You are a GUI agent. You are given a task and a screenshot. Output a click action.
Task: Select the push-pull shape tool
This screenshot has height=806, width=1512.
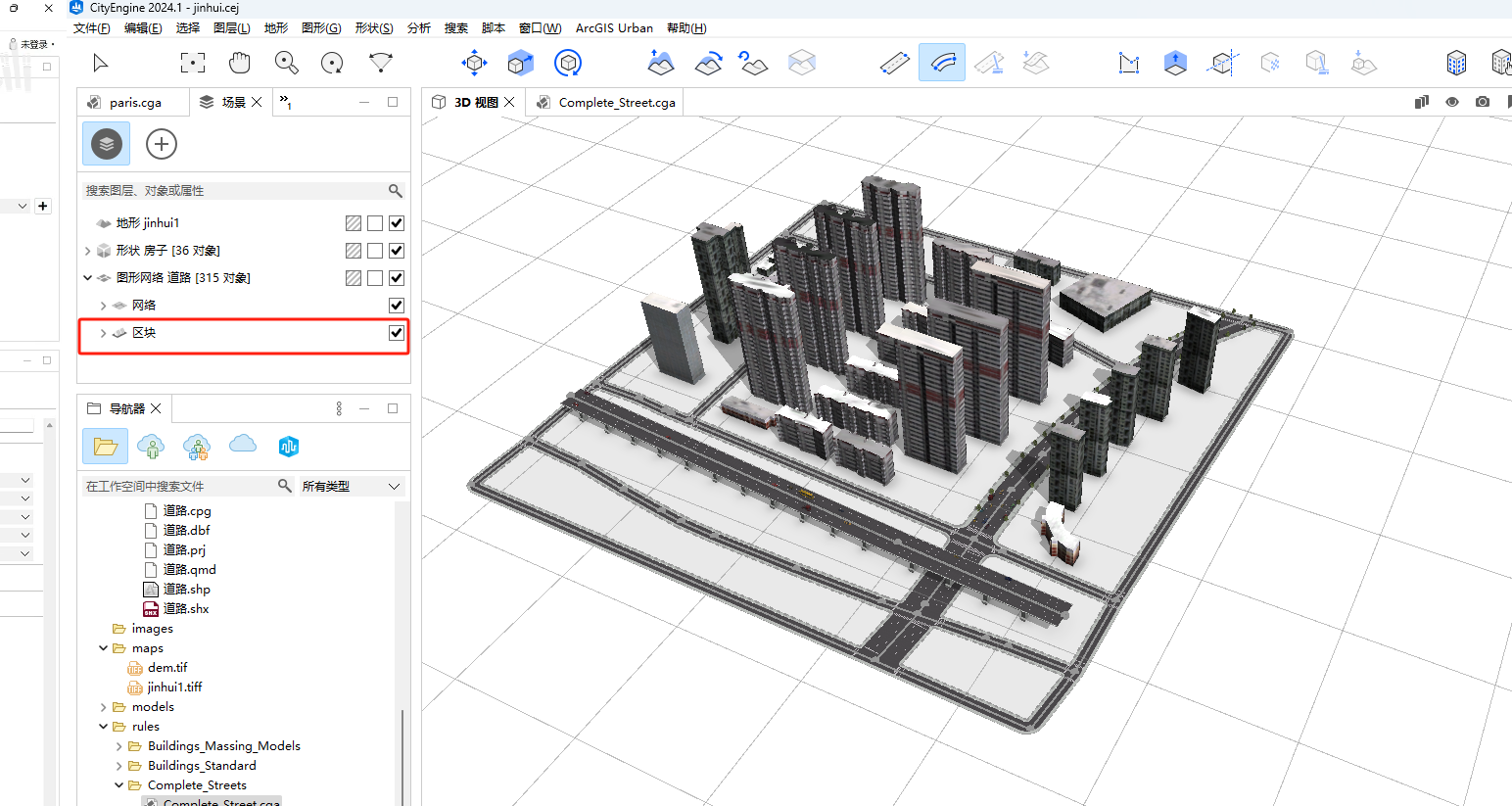[1175, 64]
